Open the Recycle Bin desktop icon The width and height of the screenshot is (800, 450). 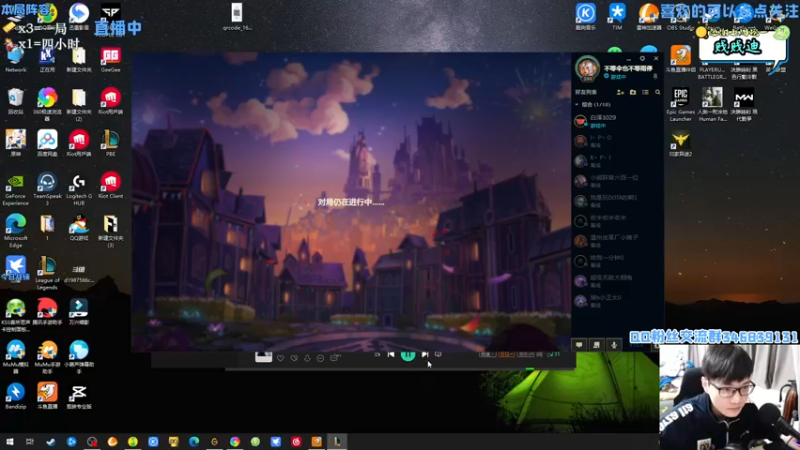[15, 101]
